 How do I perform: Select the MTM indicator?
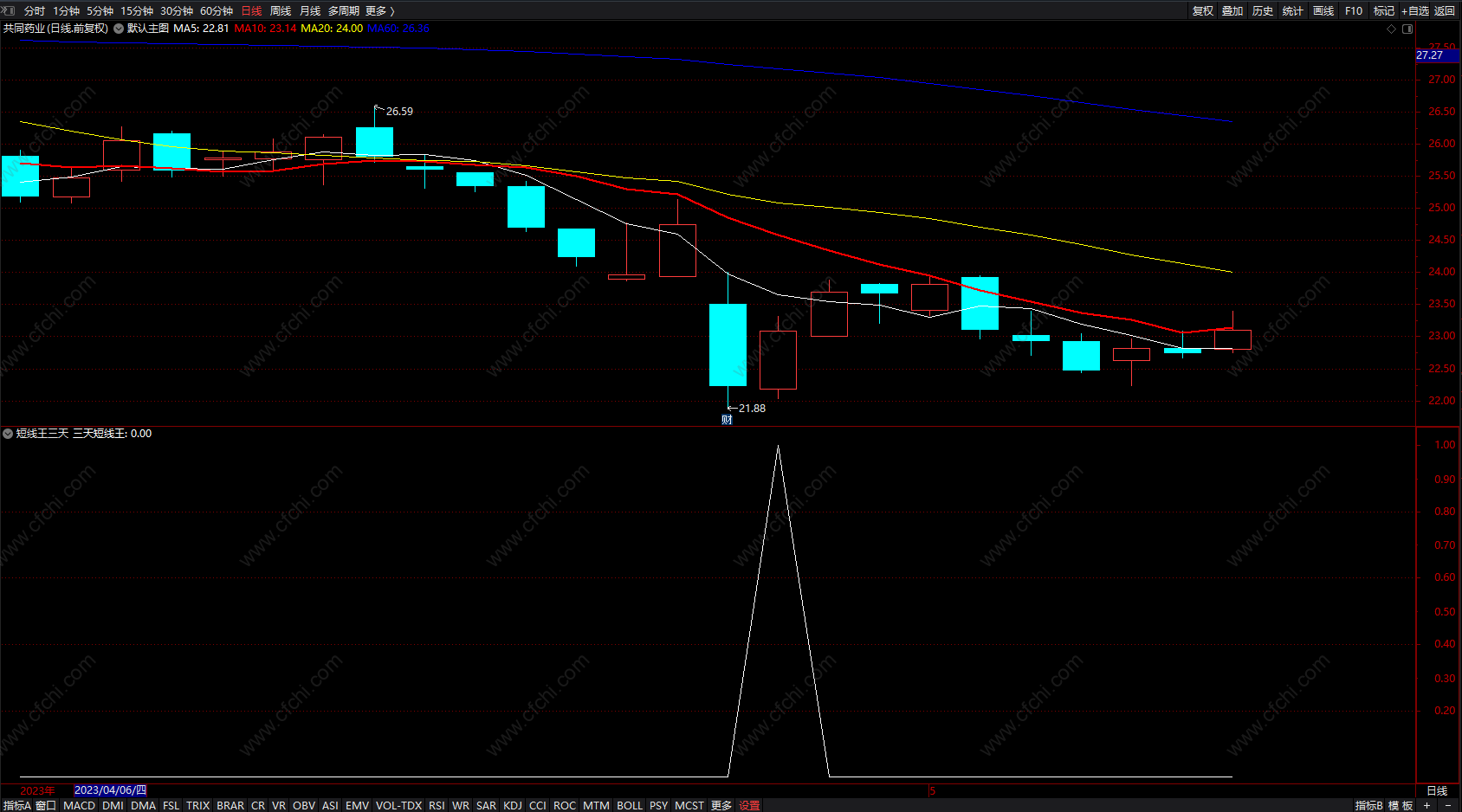(x=596, y=805)
